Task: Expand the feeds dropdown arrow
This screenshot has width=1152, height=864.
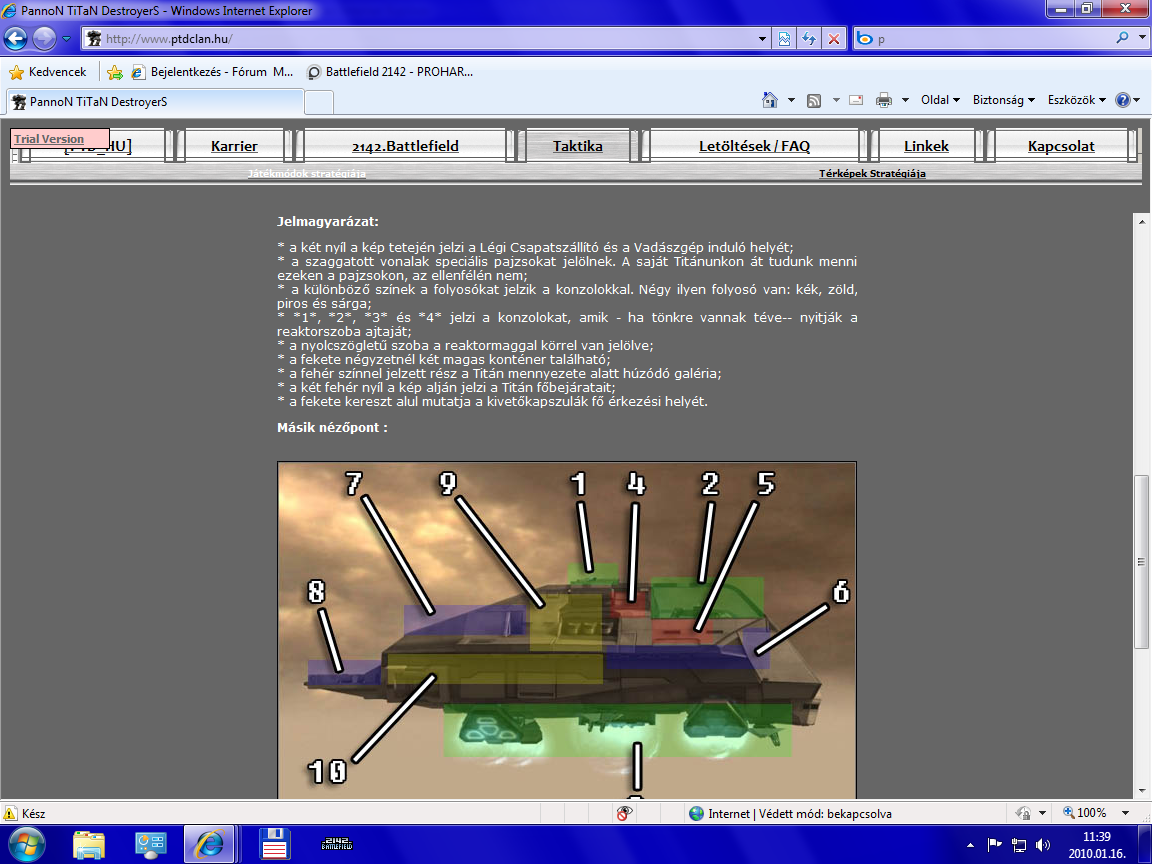Action: point(835,100)
